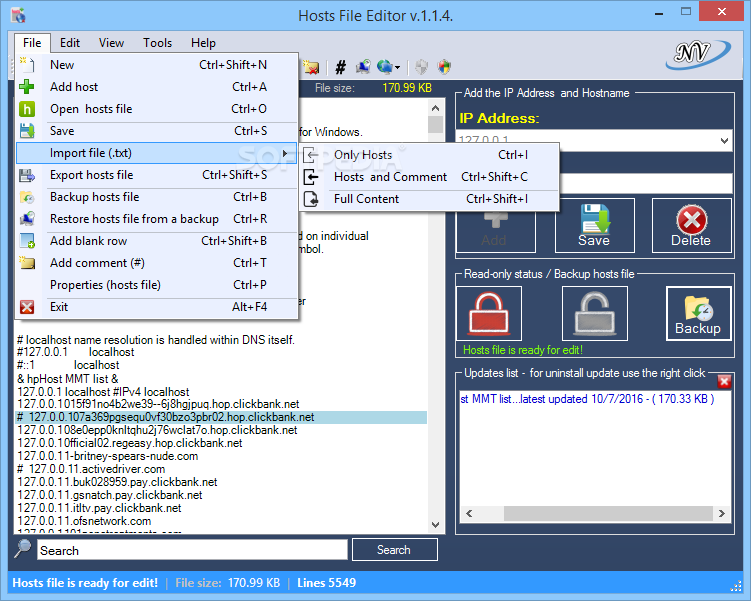The width and height of the screenshot is (751, 601).
Task: Click the 'MMT list...latest updated 10/7/2016' update entry
Action: pyautogui.click(x=587, y=399)
